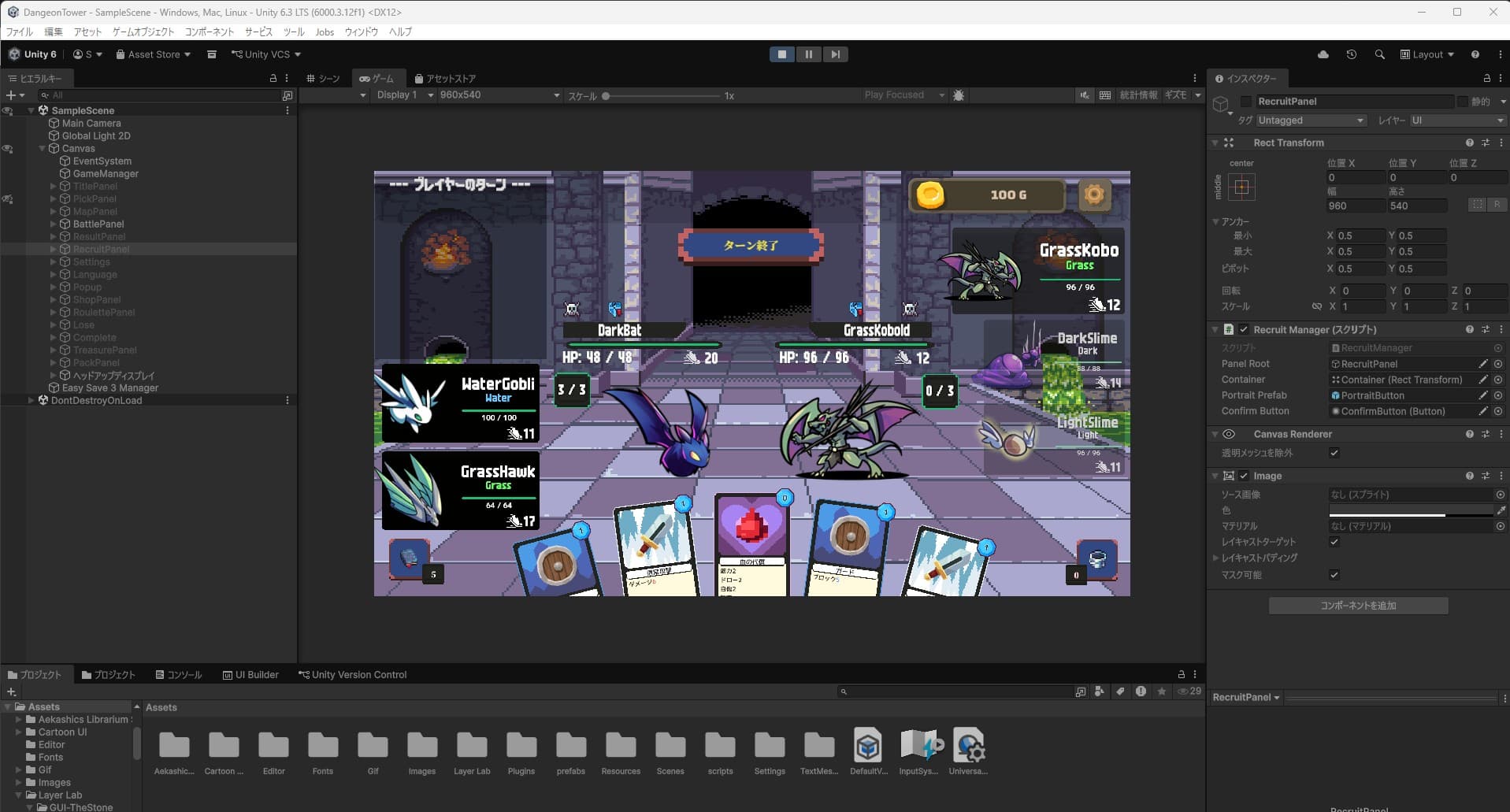Toggle the static checkbox for RecruitPanel

click(x=1462, y=102)
